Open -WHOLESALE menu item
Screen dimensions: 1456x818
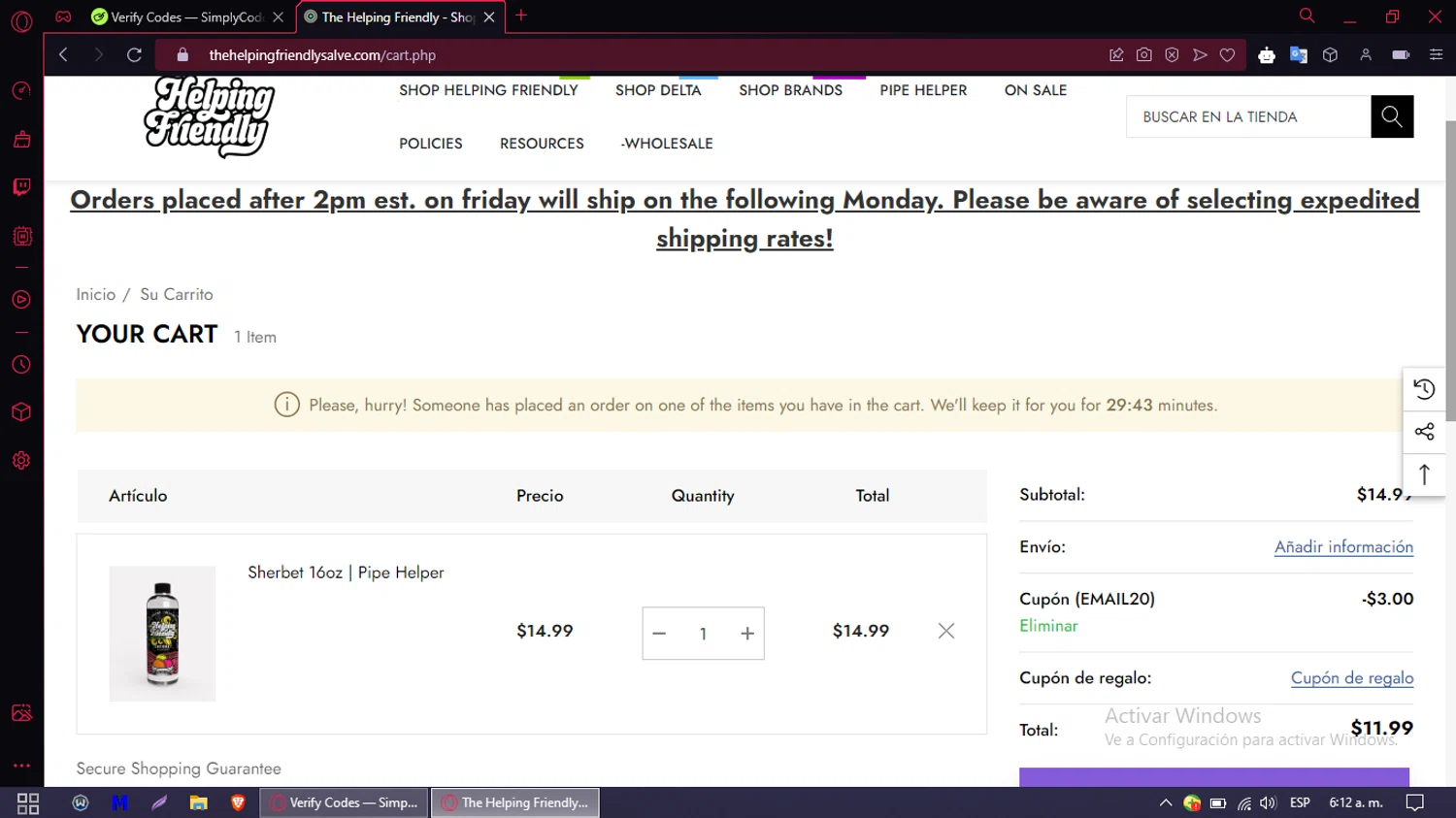tap(667, 144)
